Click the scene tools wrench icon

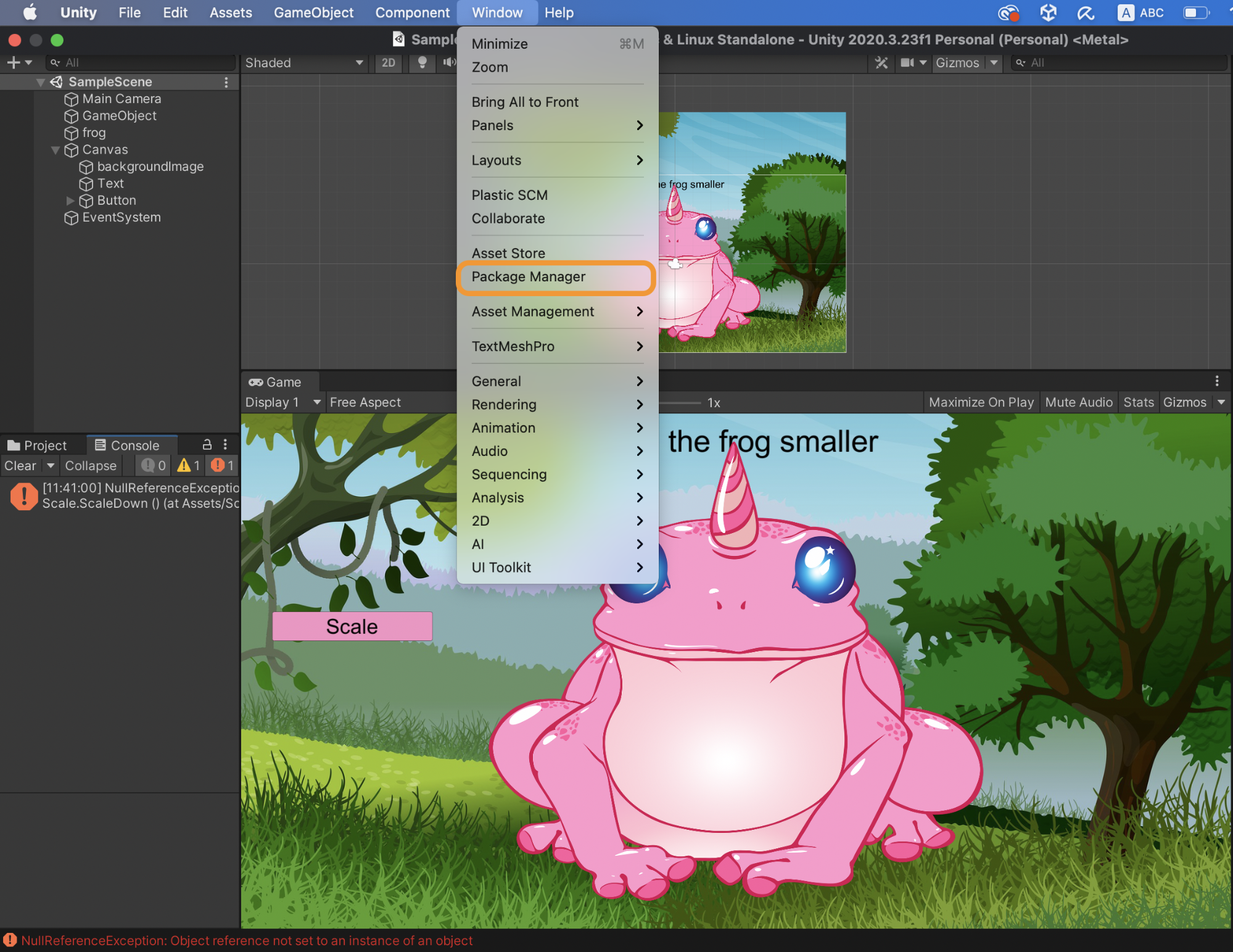pos(881,63)
